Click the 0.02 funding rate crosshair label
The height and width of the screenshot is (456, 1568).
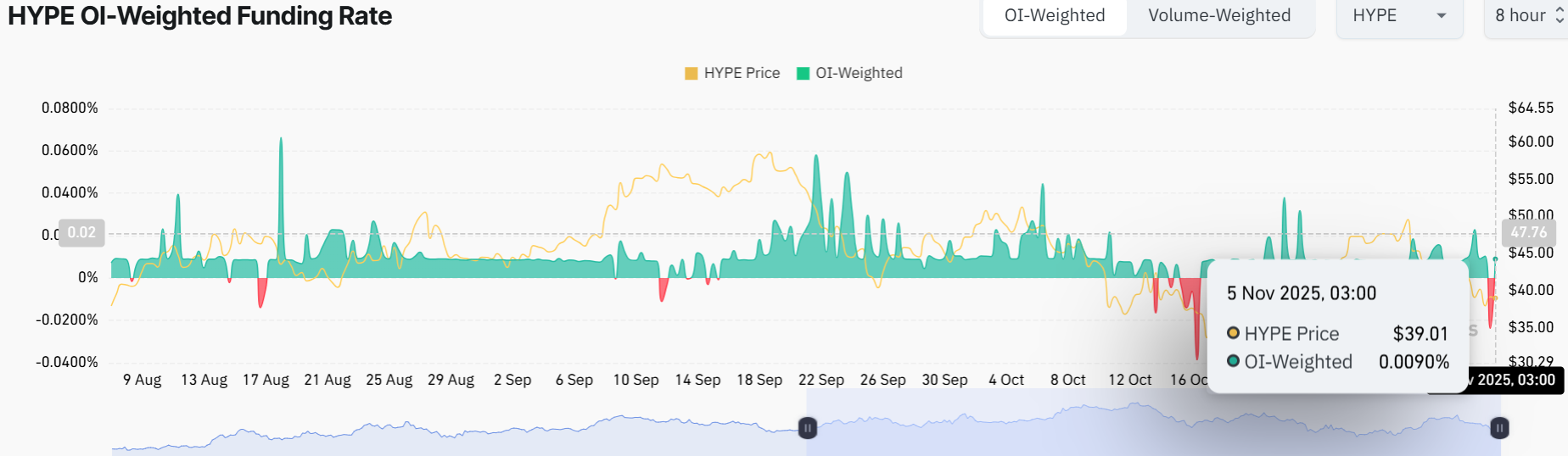click(x=81, y=232)
